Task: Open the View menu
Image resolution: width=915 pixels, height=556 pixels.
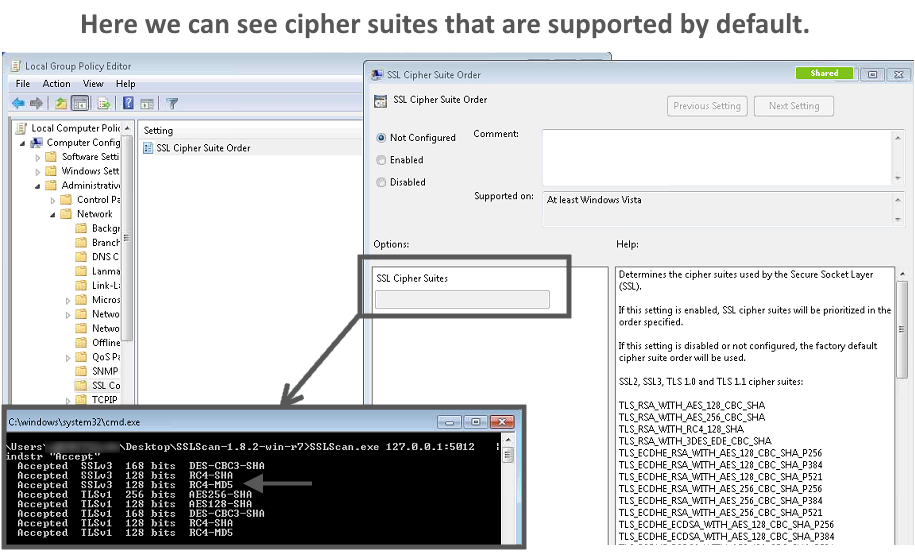Action: [x=93, y=84]
